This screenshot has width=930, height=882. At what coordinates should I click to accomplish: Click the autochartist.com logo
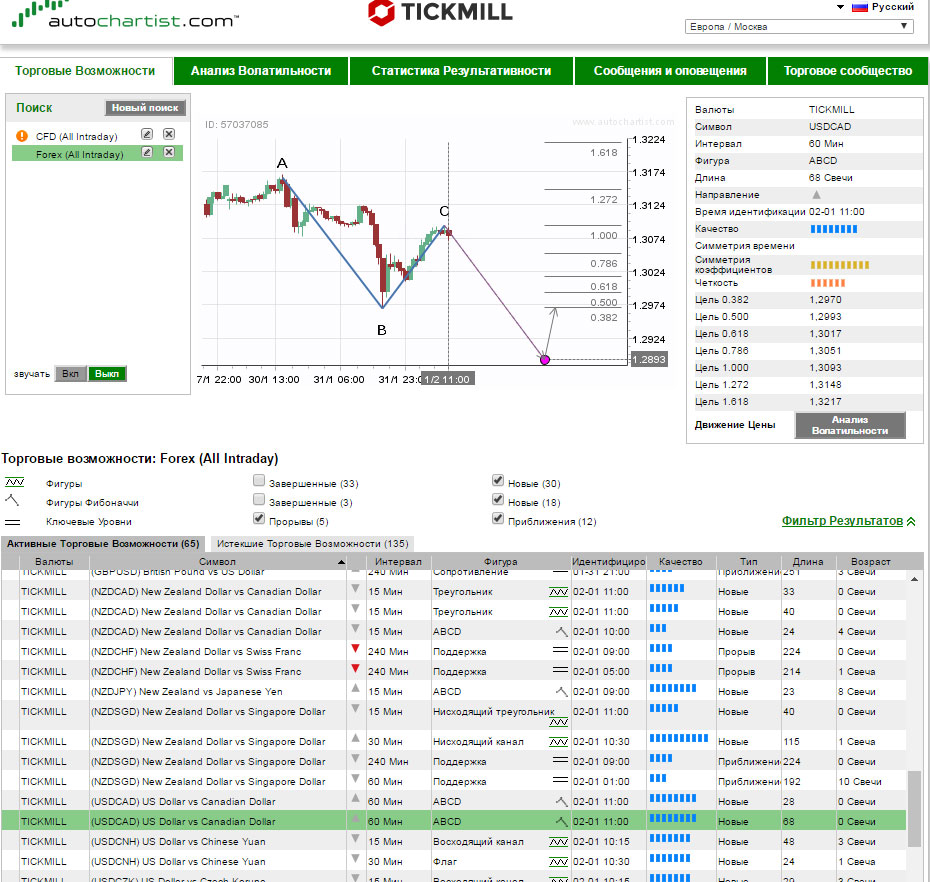pyautogui.click(x=125, y=15)
